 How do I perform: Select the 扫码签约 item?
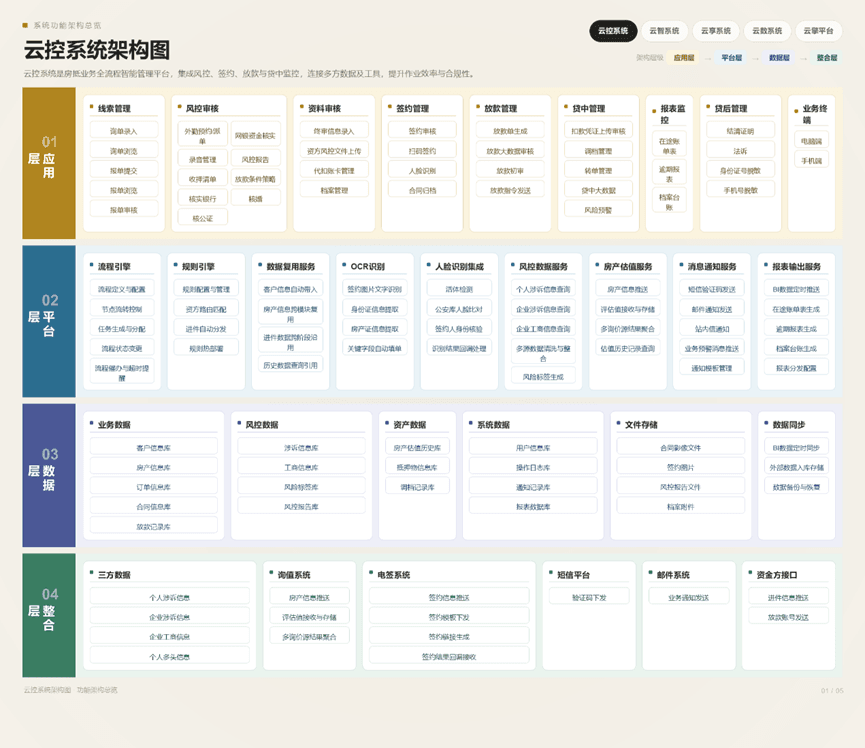422,151
